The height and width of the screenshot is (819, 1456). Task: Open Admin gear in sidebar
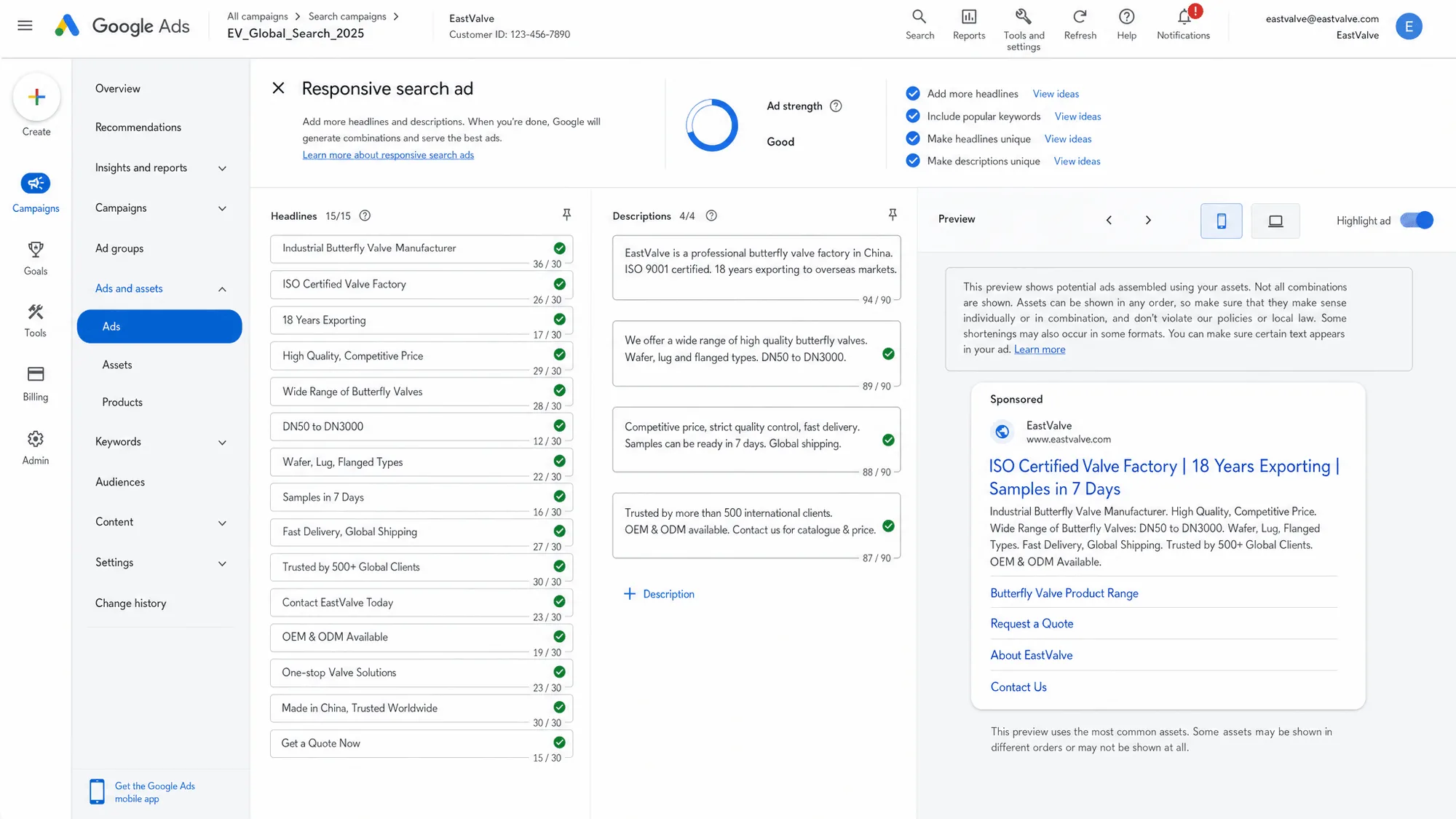[36, 439]
